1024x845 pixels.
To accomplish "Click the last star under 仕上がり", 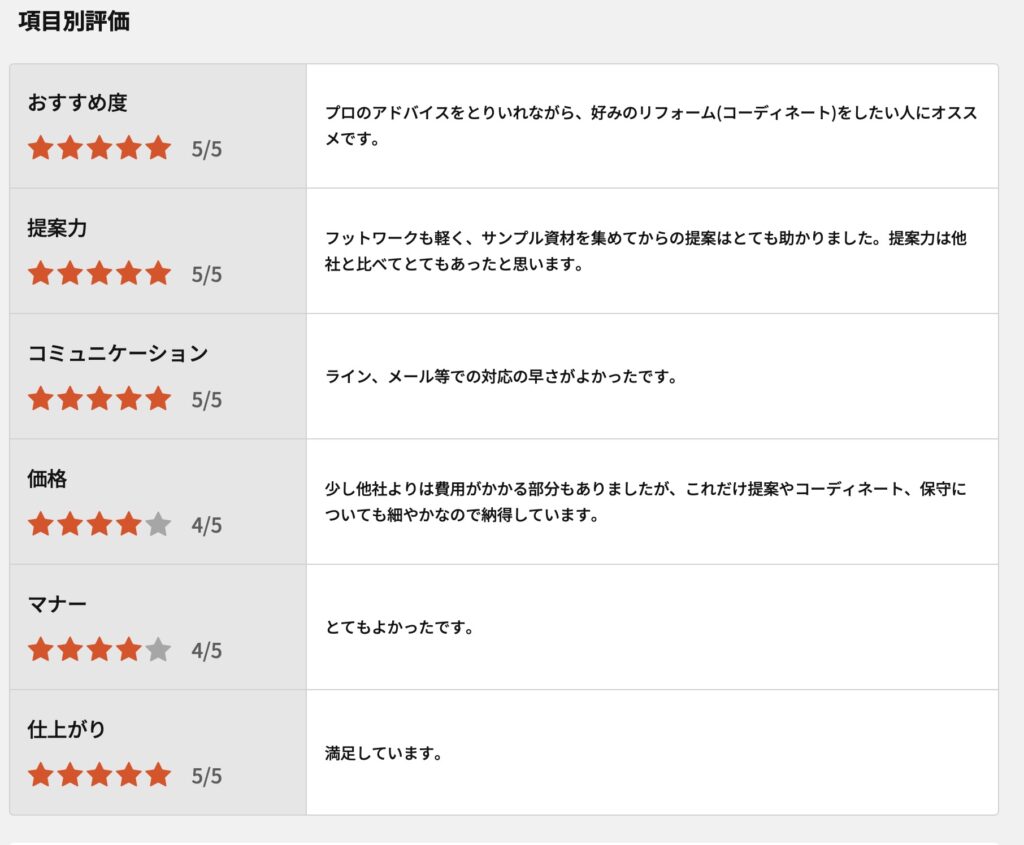I will pyautogui.click(x=158, y=775).
